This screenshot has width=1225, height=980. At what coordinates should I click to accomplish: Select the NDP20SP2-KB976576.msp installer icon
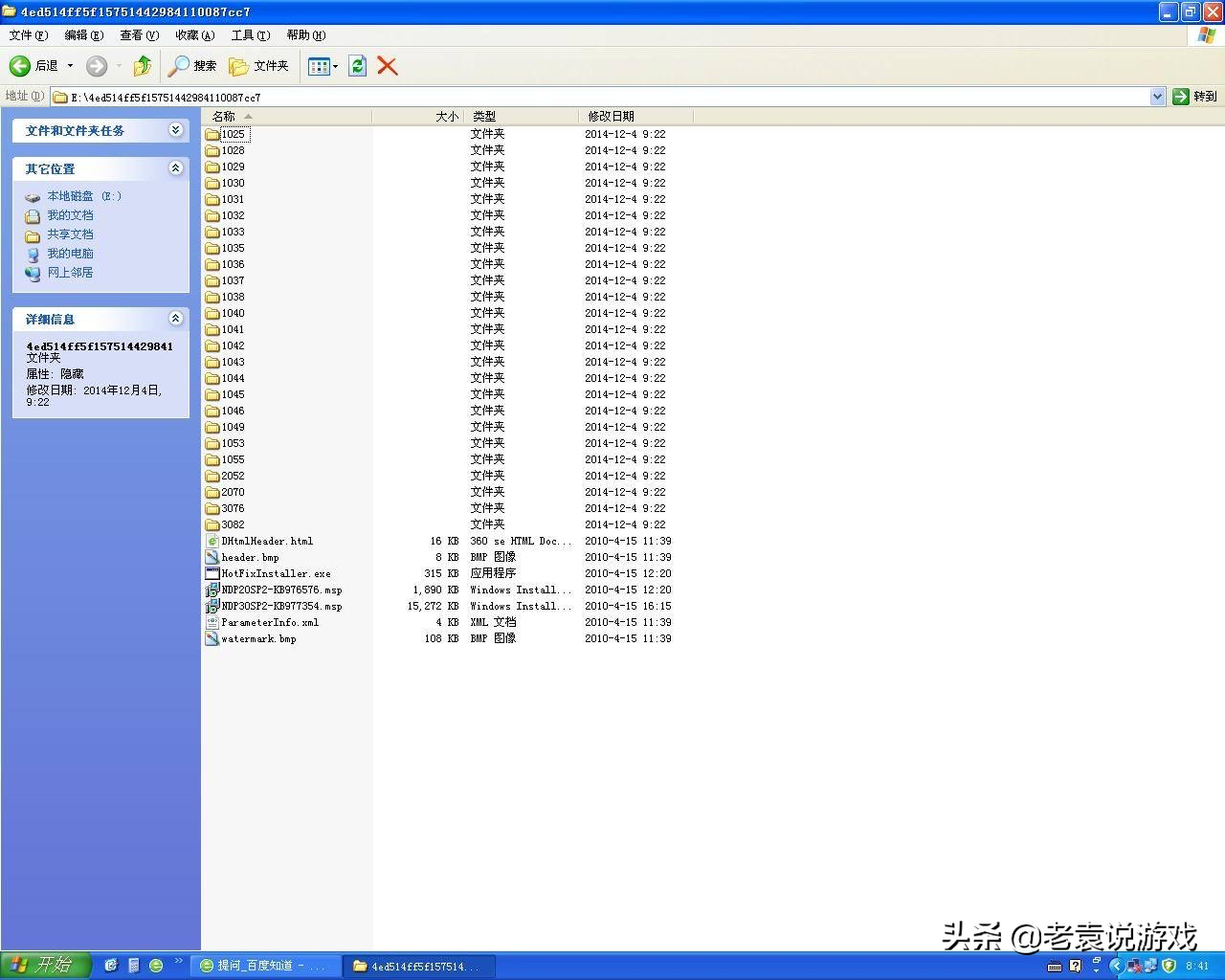212,590
